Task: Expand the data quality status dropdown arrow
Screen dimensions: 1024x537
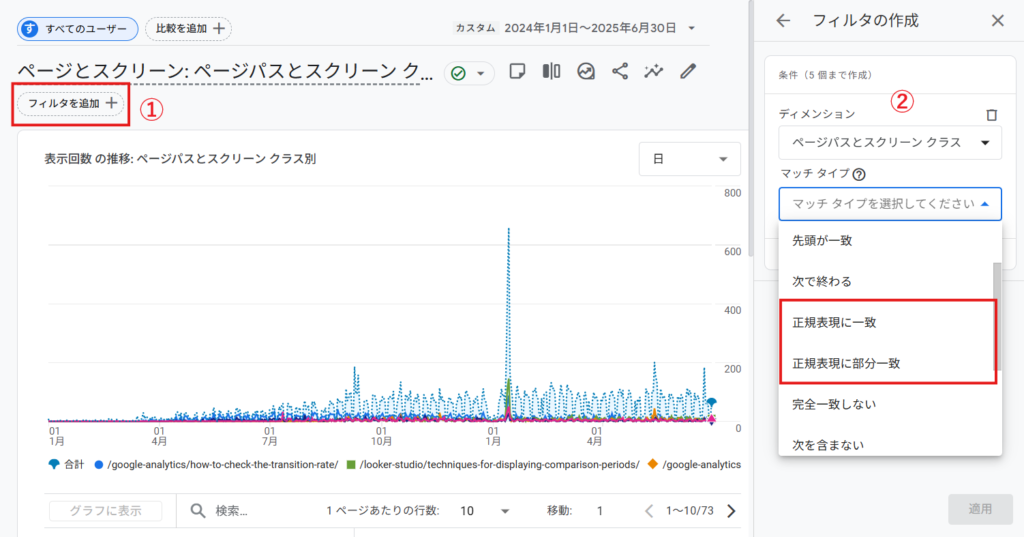Action: pos(481,73)
